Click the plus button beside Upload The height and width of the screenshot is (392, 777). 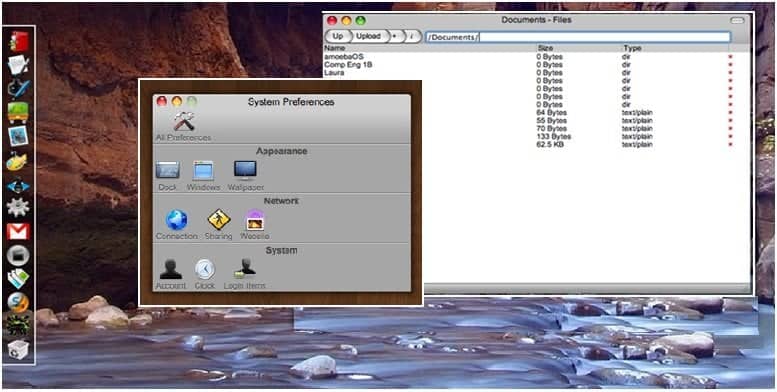tap(395, 36)
